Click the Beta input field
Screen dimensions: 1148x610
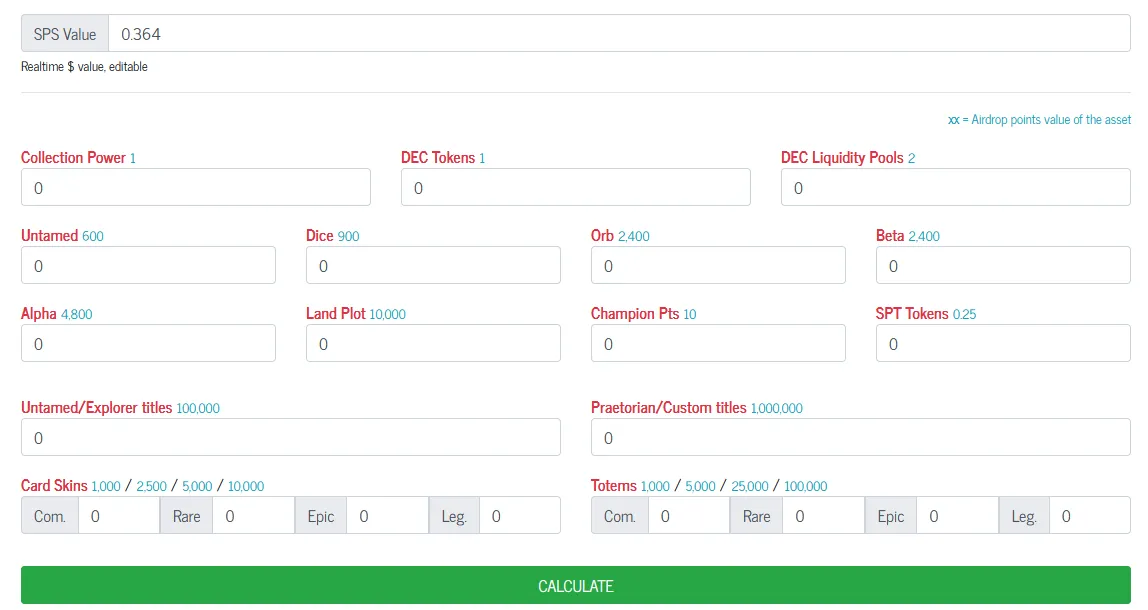[1003, 265]
